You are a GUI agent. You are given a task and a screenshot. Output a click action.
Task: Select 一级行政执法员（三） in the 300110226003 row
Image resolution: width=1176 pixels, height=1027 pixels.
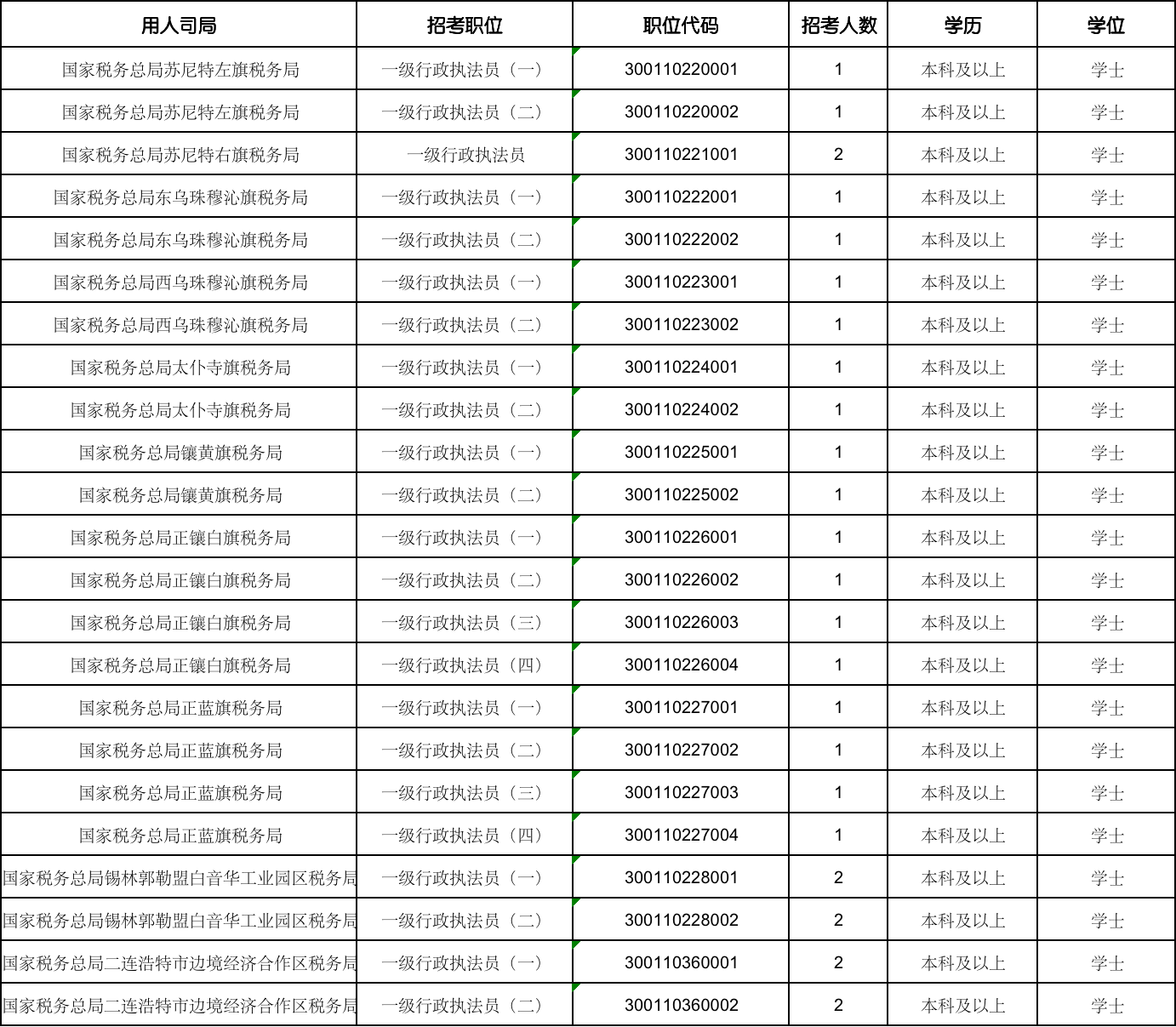point(465,623)
